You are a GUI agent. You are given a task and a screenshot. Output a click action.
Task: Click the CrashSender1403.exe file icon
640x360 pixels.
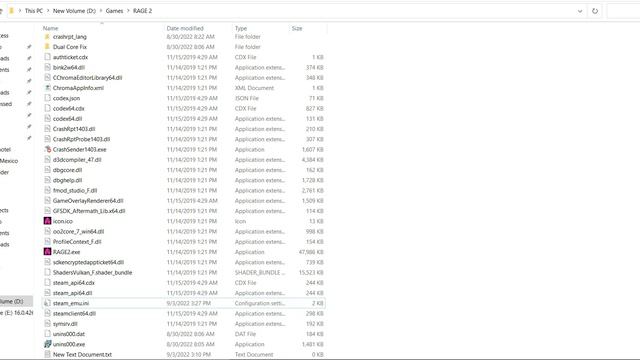[x=47, y=149]
